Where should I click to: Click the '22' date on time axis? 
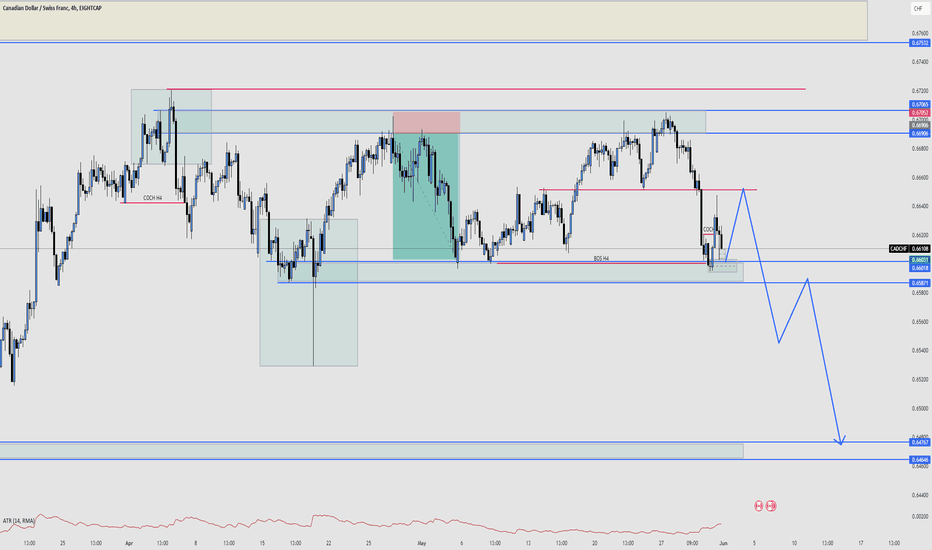click(x=329, y=543)
